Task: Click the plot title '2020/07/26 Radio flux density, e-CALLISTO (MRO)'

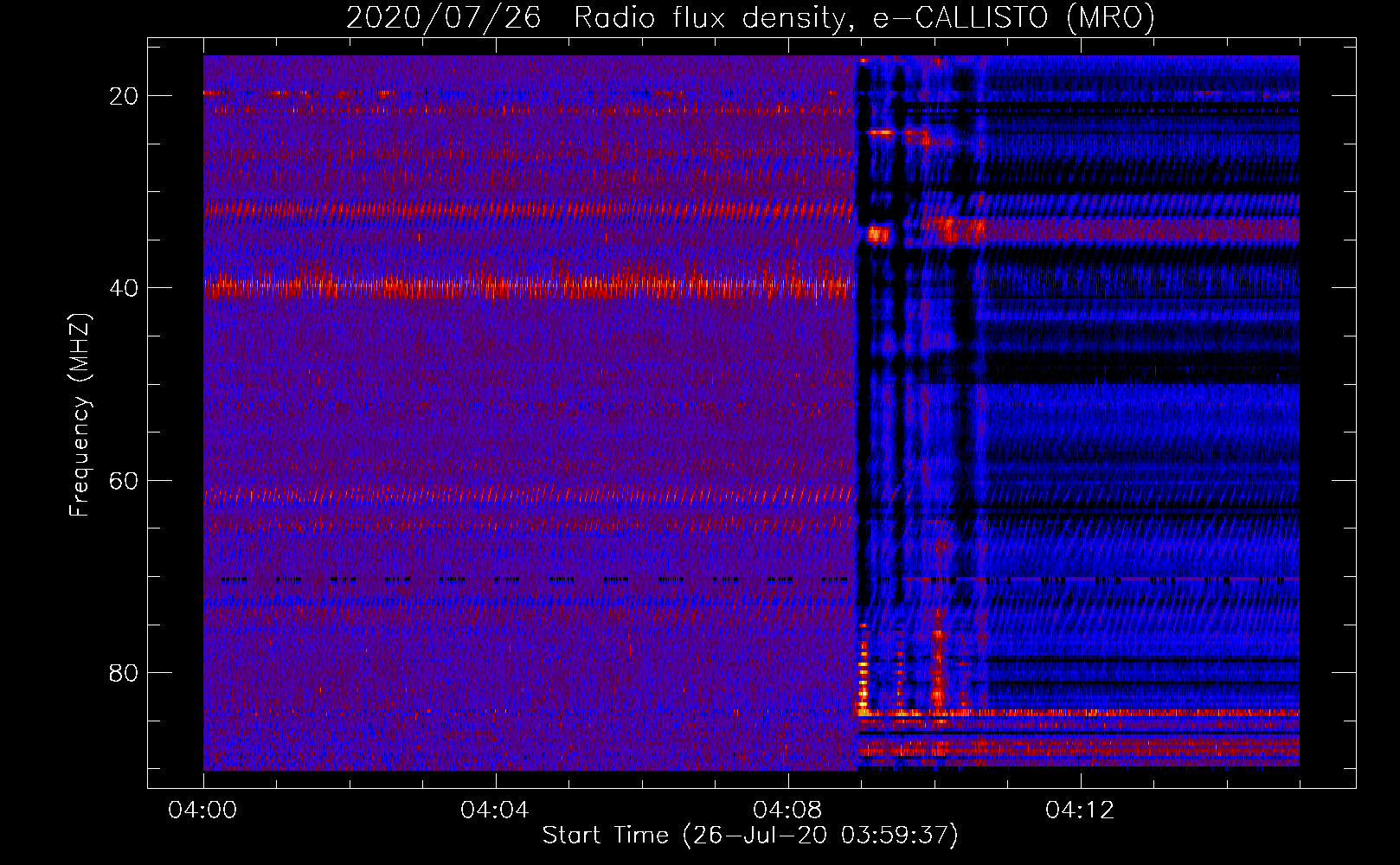Action: click(750, 18)
